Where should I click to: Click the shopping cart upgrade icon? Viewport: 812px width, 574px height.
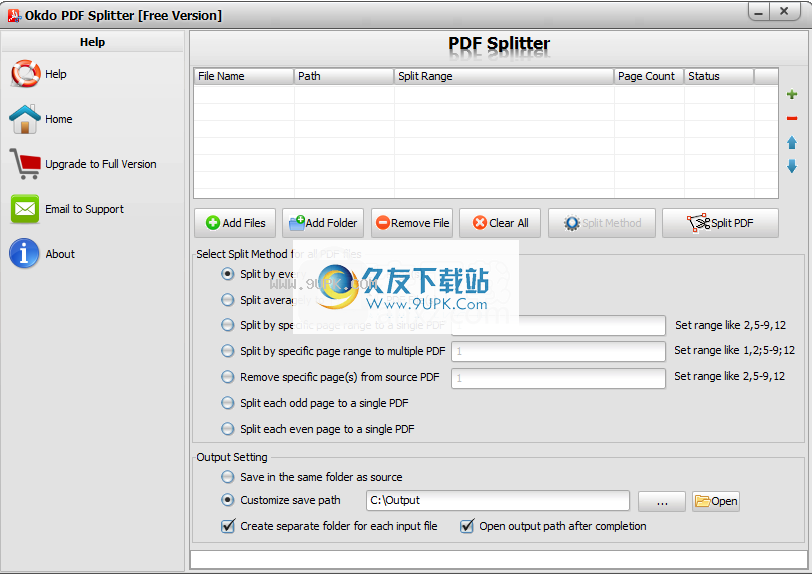click(25, 164)
